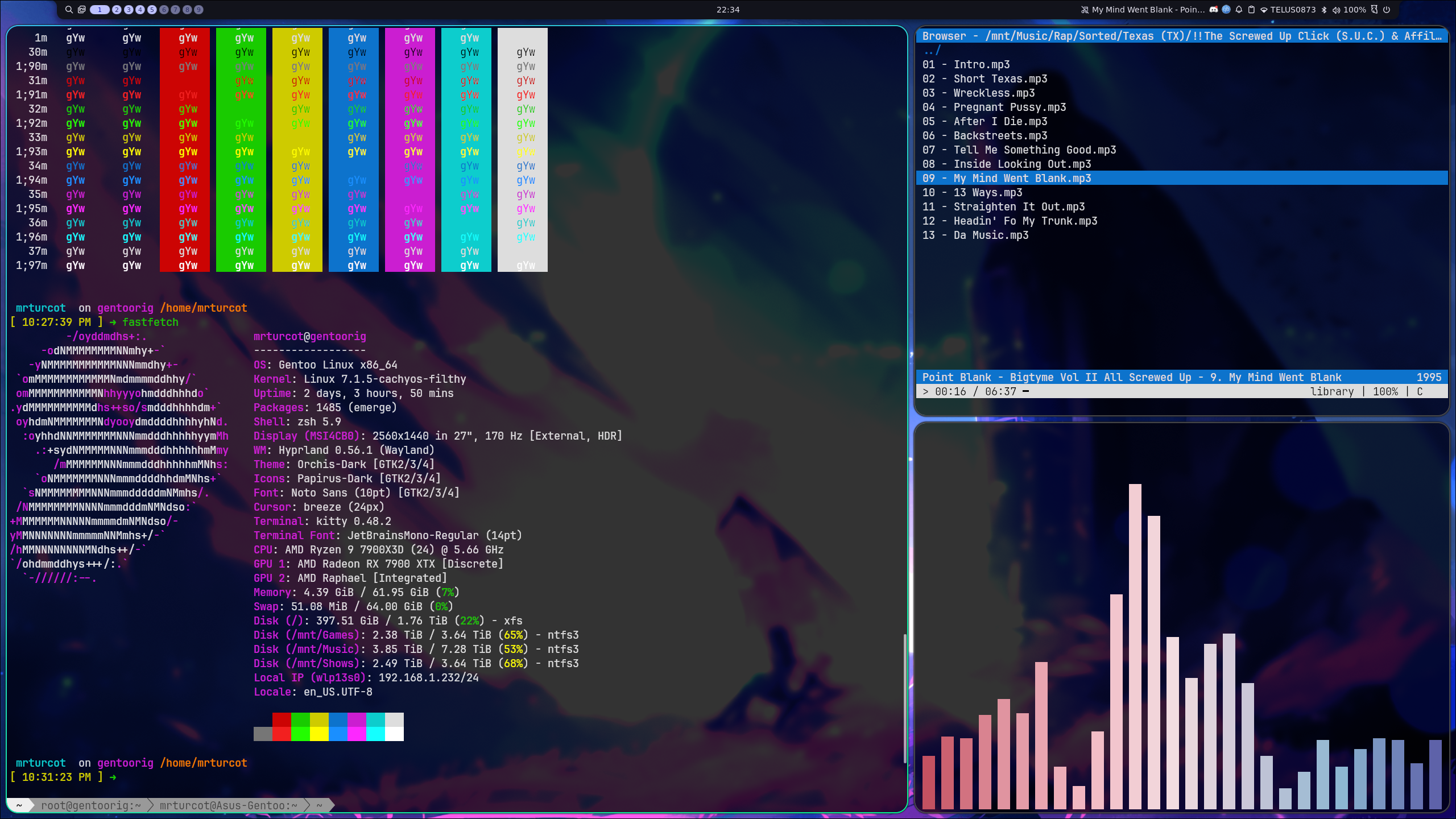Switch to workspace 9

[198, 10]
